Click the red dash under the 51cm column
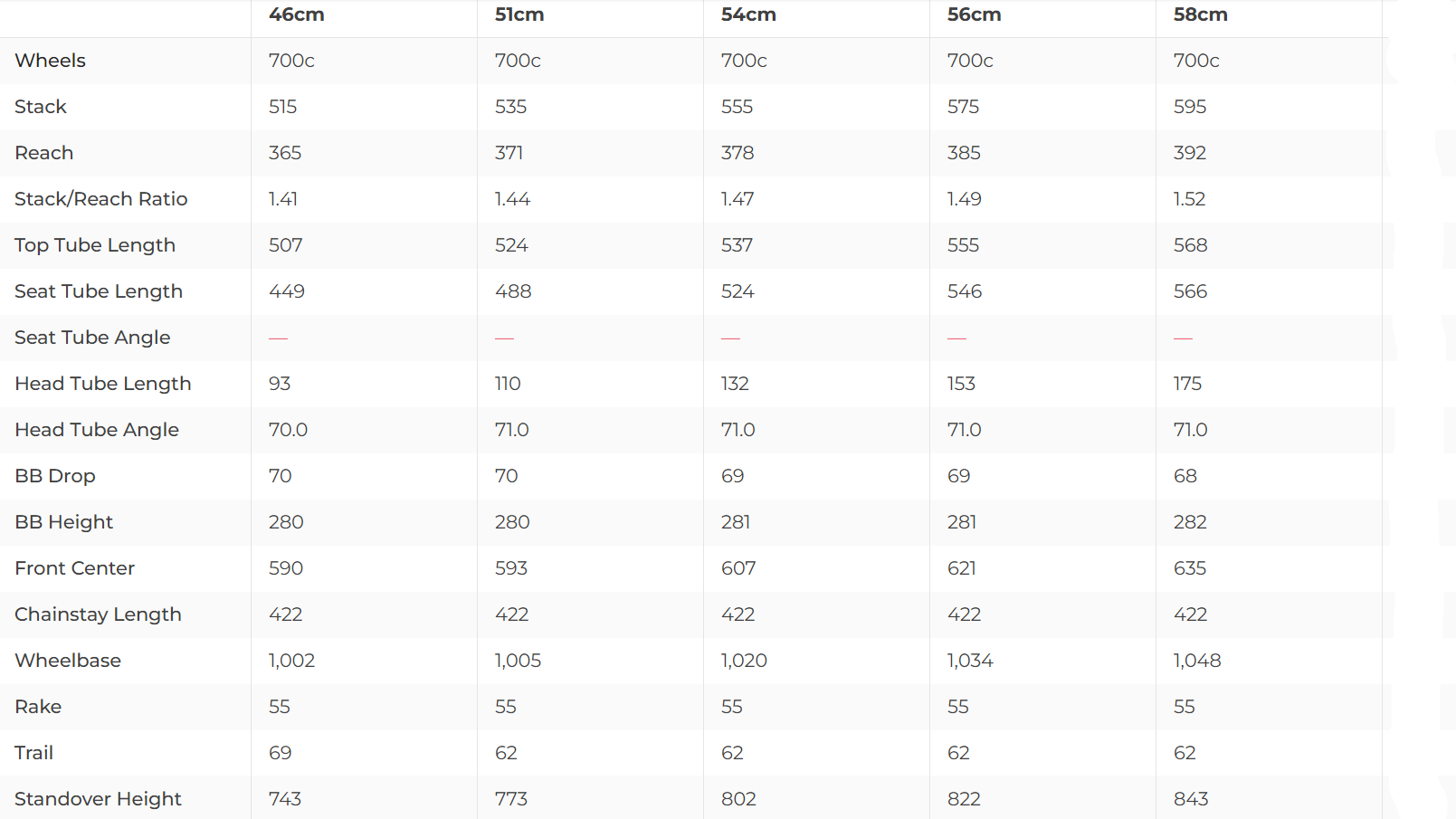Image resolution: width=1456 pixels, height=819 pixels. click(x=504, y=338)
